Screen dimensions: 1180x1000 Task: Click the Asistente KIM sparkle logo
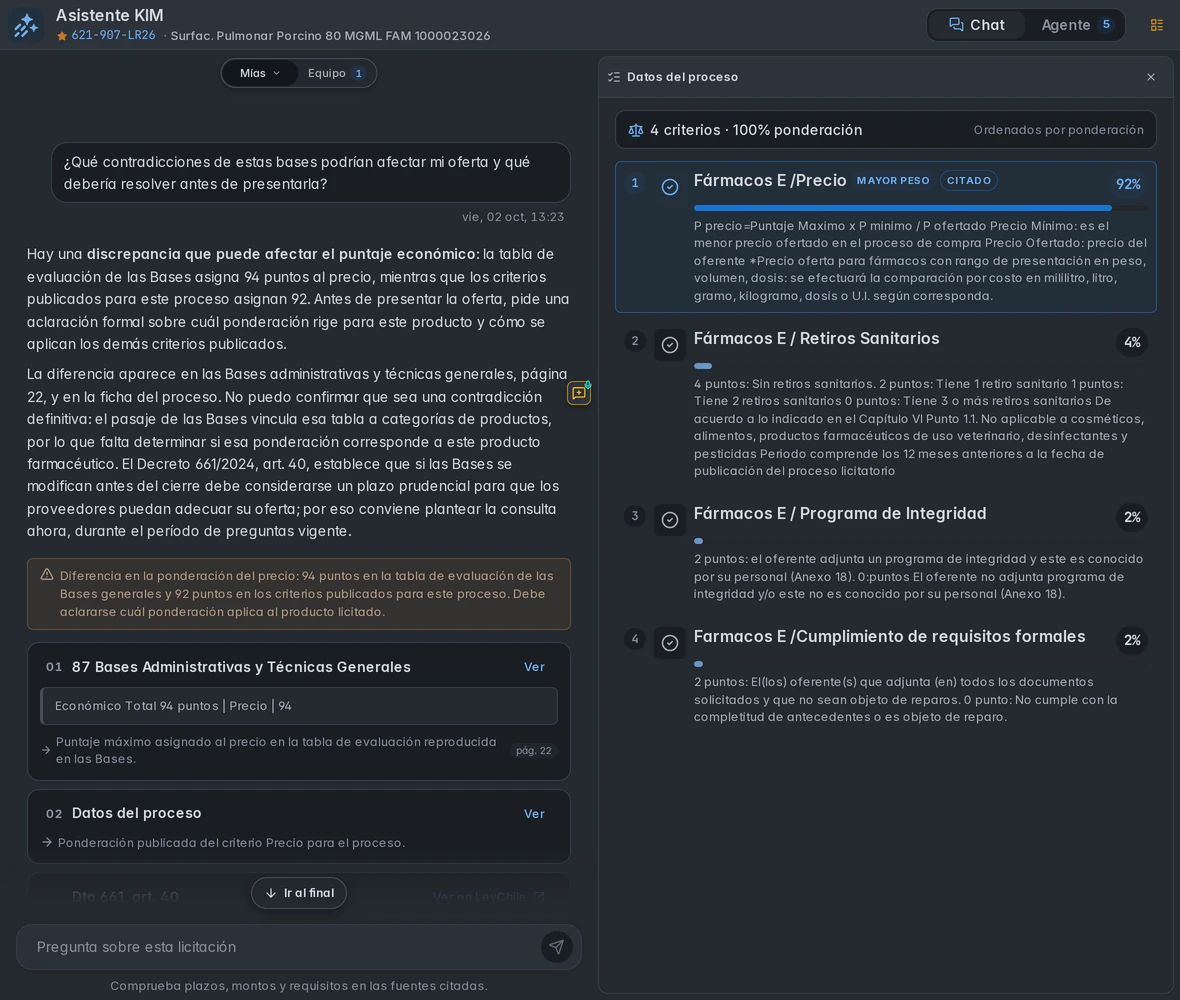26,25
